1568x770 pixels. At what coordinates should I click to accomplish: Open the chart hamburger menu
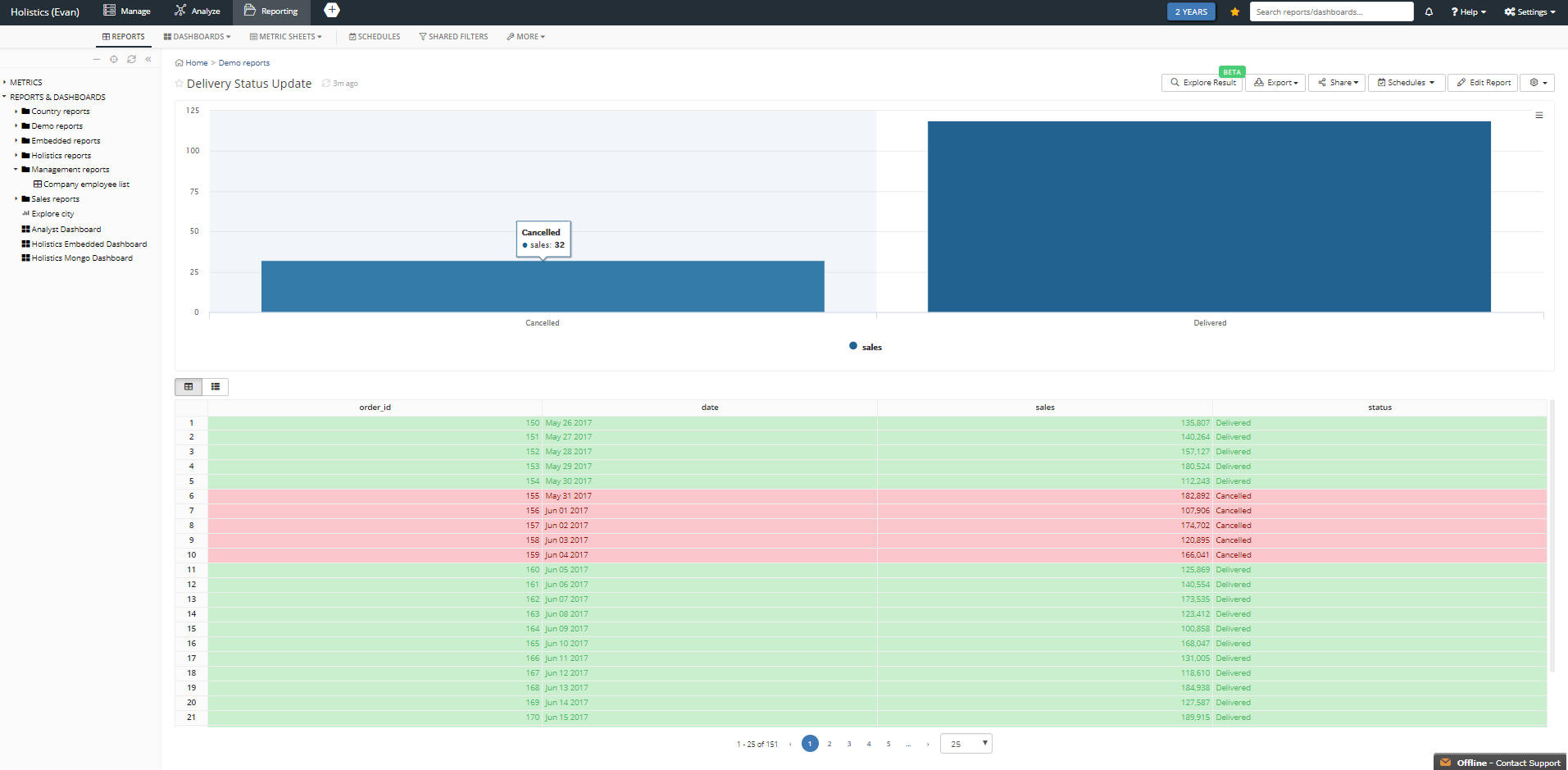[x=1538, y=116]
